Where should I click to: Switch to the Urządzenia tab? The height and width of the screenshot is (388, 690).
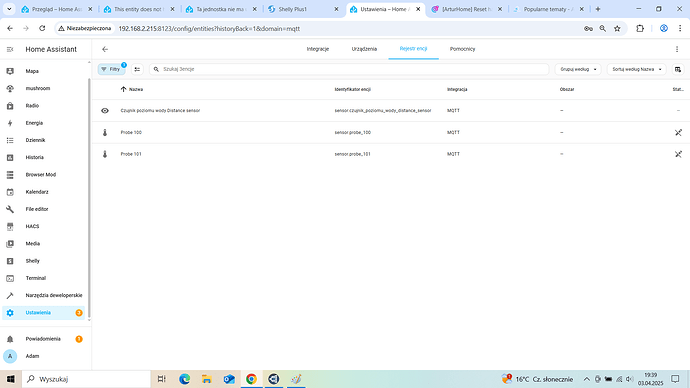pyautogui.click(x=364, y=49)
